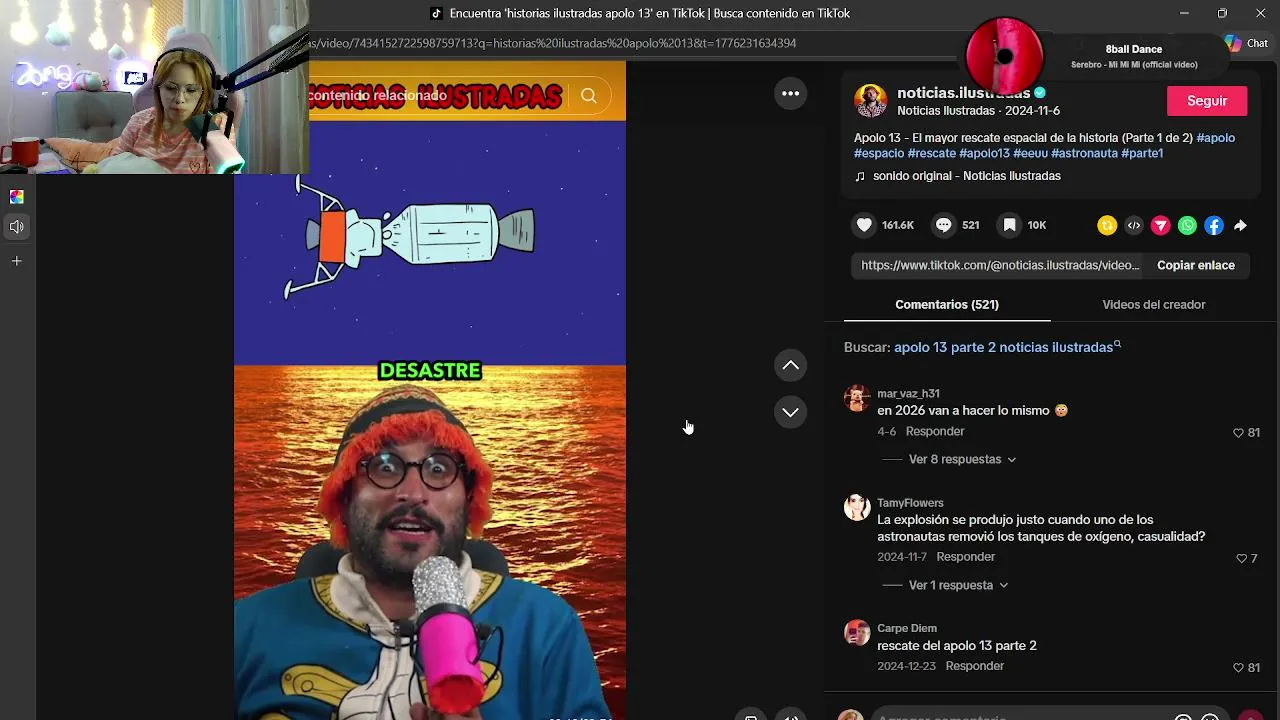
Task: Open Carpe Diem commenter avatar
Action: (x=857, y=632)
